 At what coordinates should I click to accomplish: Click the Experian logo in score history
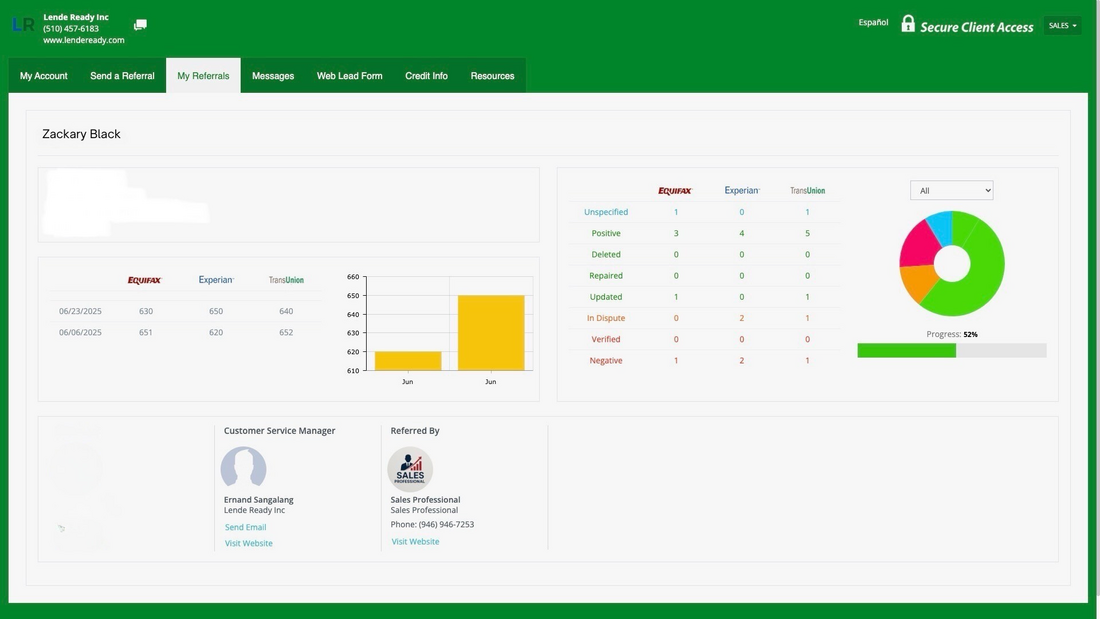pyautogui.click(x=216, y=280)
